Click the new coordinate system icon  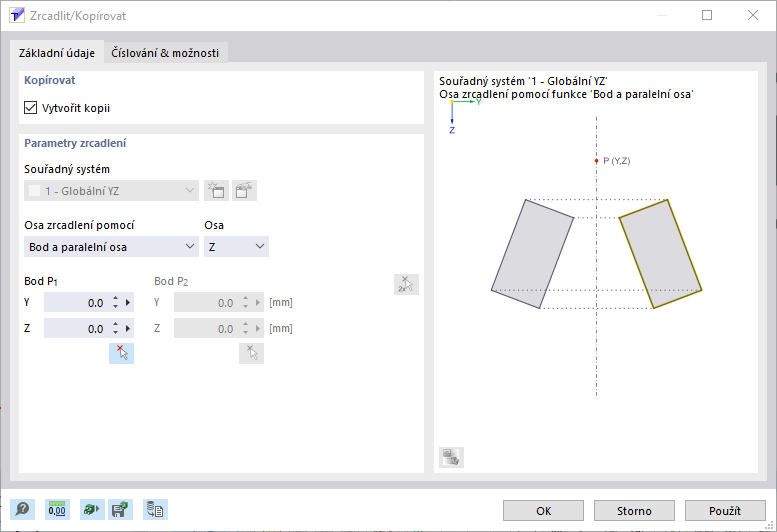216,191
